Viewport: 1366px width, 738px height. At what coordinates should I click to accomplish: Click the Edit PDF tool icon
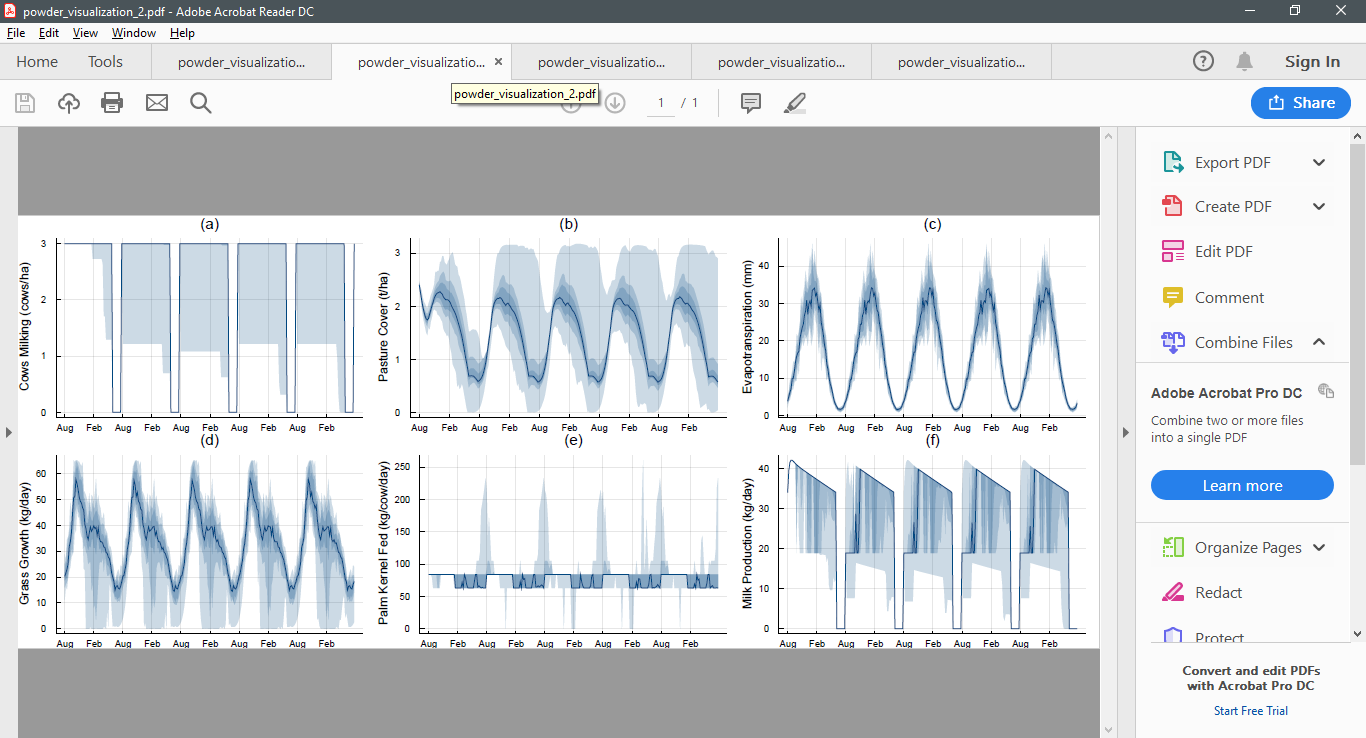[x=1173, y=251]
